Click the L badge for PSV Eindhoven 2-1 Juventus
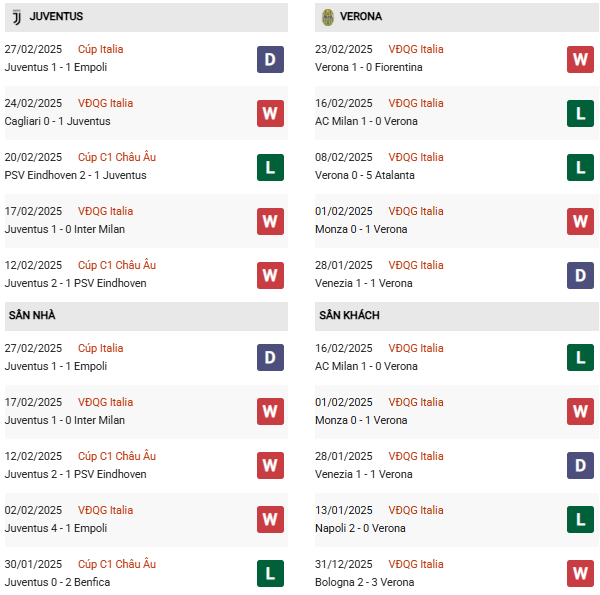Screen dimensions: 600x595 pyautogui.click(x=270, y=167)
